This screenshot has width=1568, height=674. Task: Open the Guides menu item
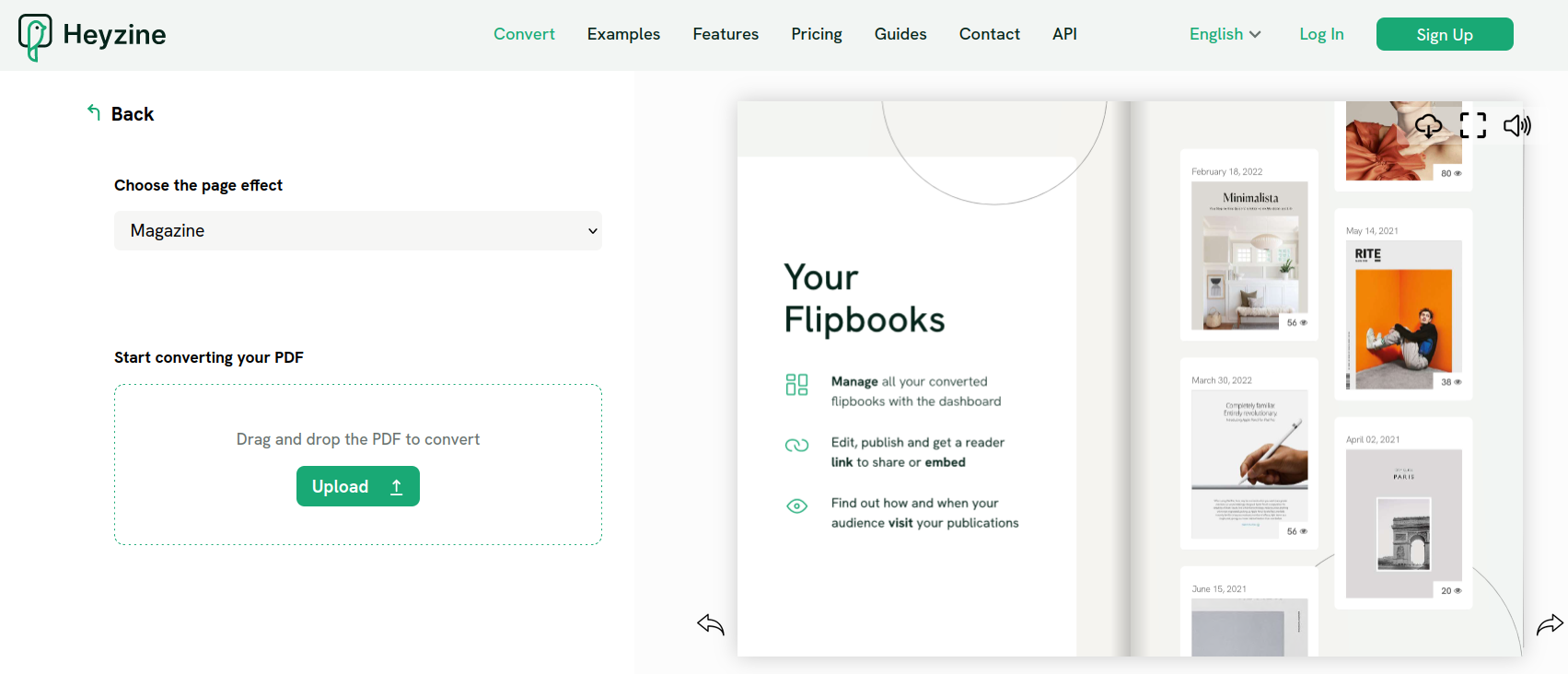pyautogui.click(x=900, y=34)
